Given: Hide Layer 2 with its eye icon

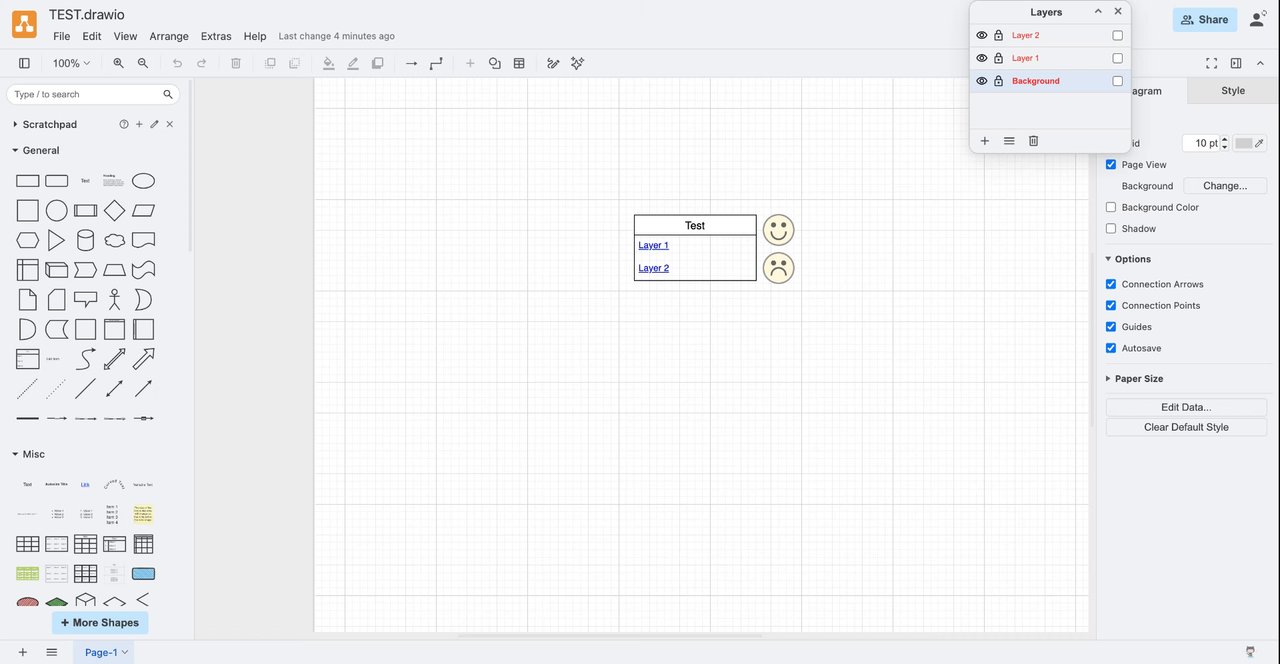Looking at the screenshot, I should click(x=982, y=35).
